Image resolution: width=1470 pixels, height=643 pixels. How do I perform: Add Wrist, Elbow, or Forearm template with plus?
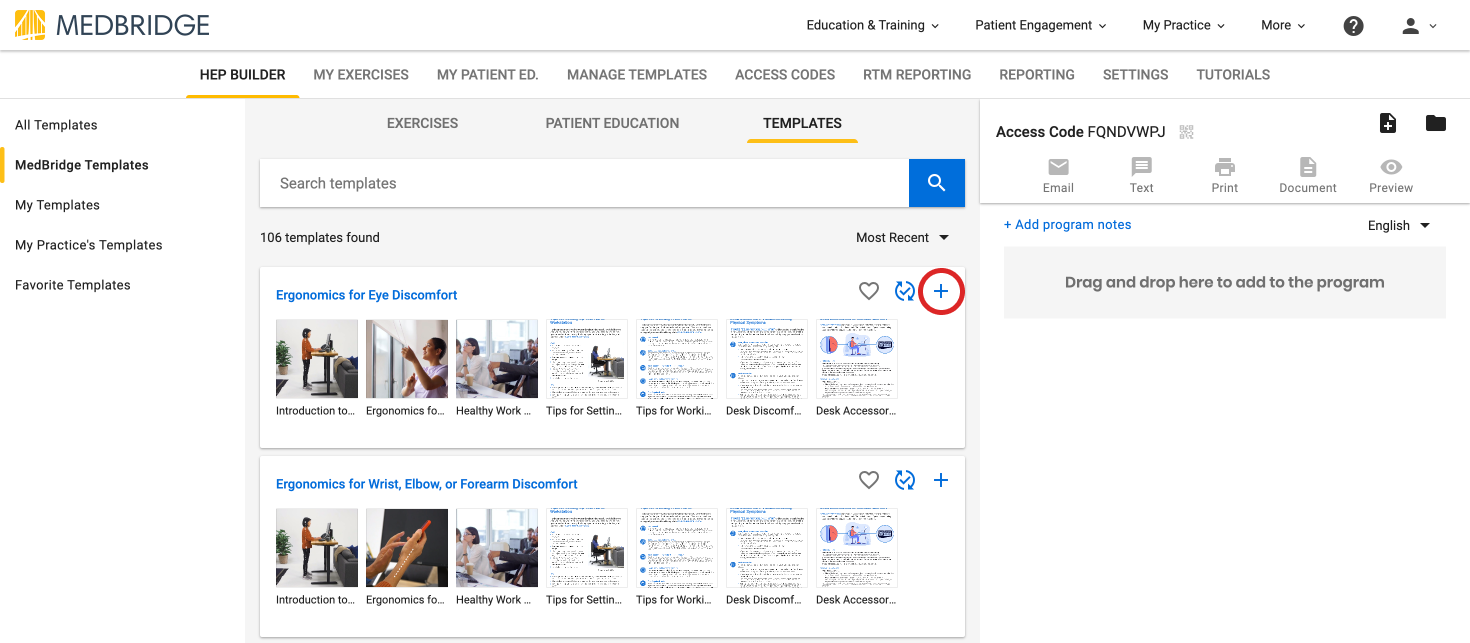(x=941, y=480)
